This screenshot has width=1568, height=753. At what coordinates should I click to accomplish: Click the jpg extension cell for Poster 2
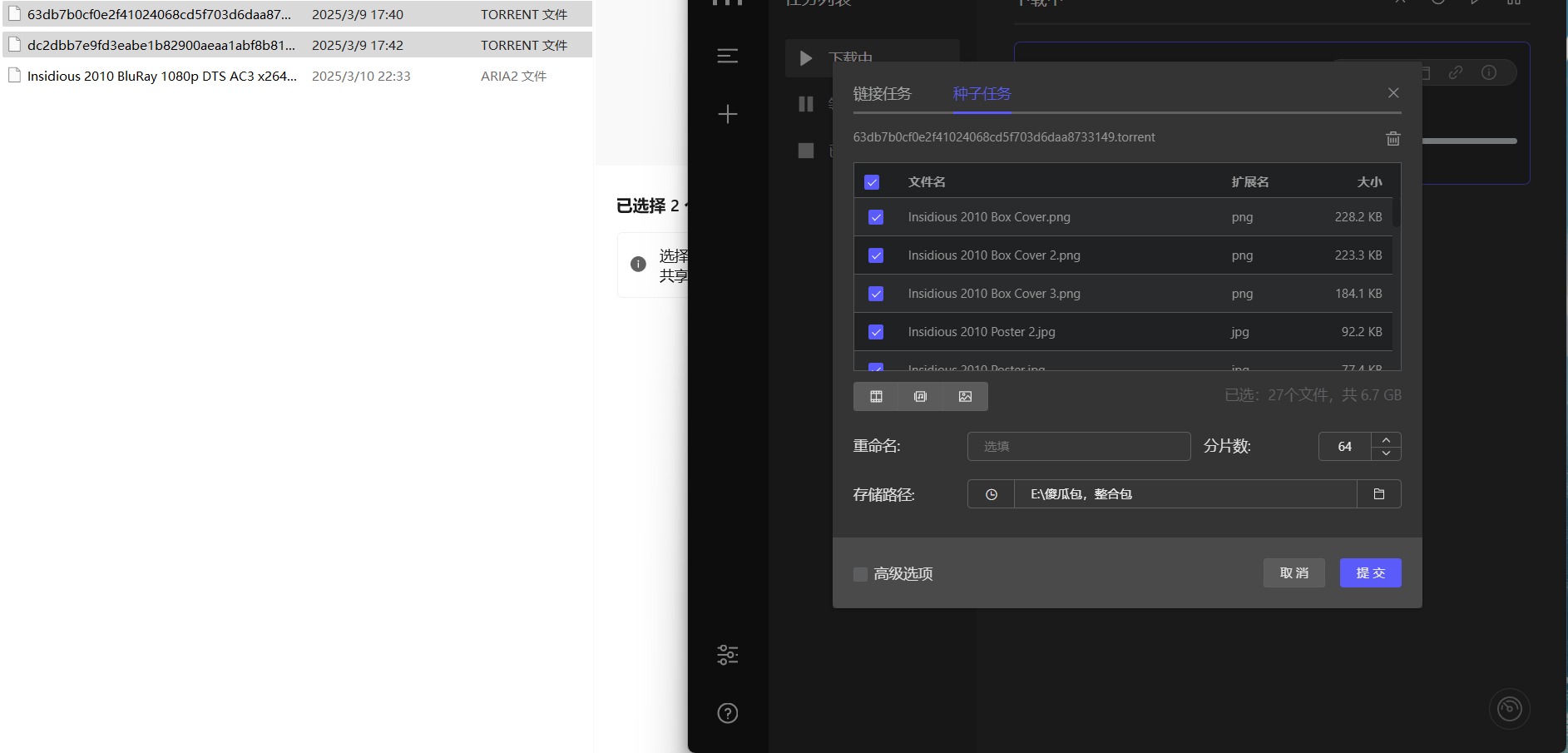(x=1240, y=332)
